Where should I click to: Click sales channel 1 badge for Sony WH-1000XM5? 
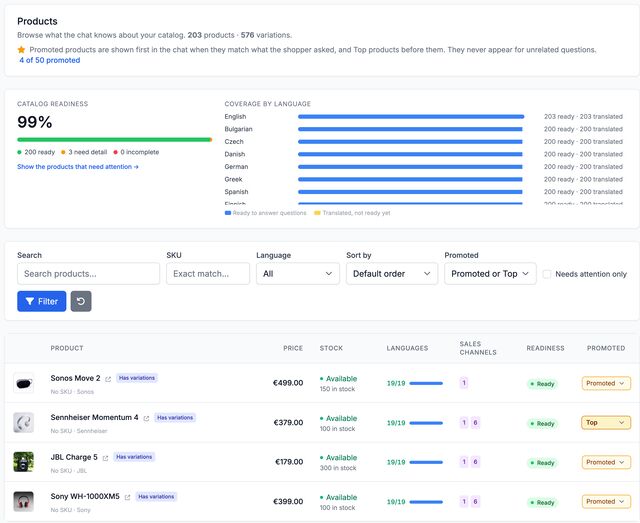(464, 501)
